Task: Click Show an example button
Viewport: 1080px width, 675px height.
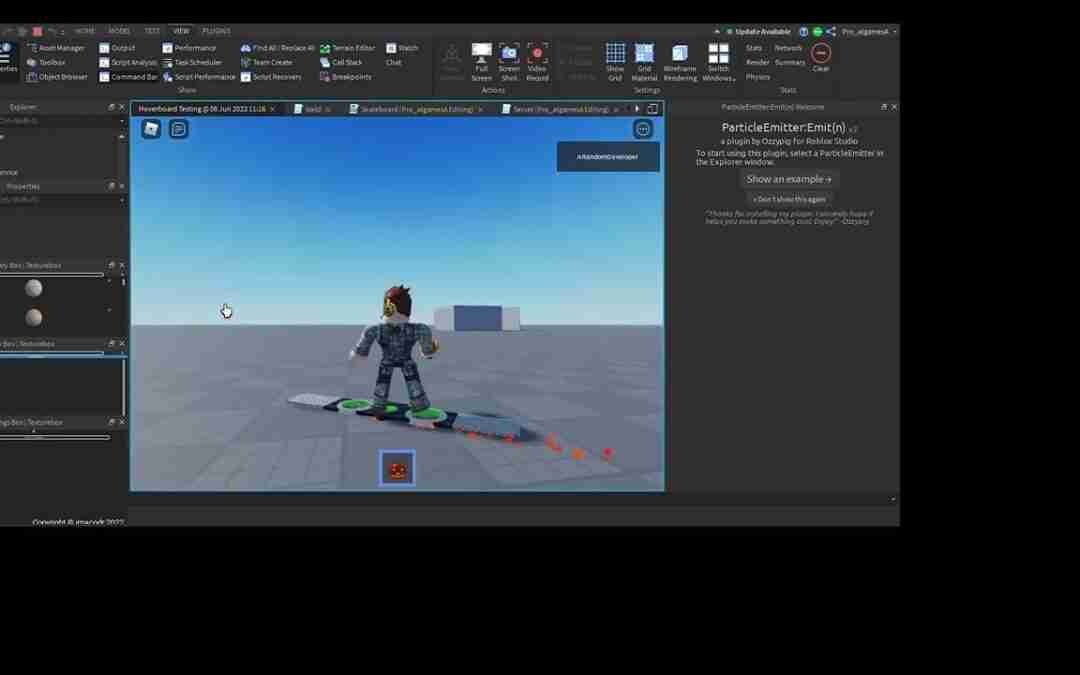Action: [789, 179]
